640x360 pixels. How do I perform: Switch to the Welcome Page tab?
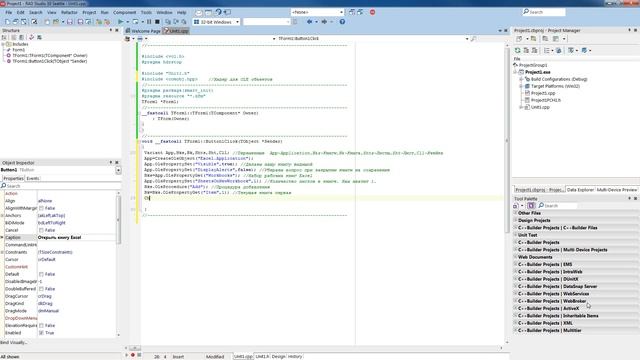pos(143,31)
